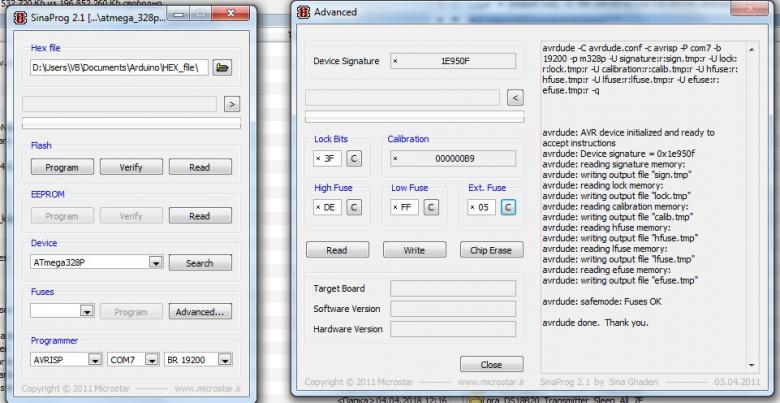Click the Flash Read button

[200, 167]
